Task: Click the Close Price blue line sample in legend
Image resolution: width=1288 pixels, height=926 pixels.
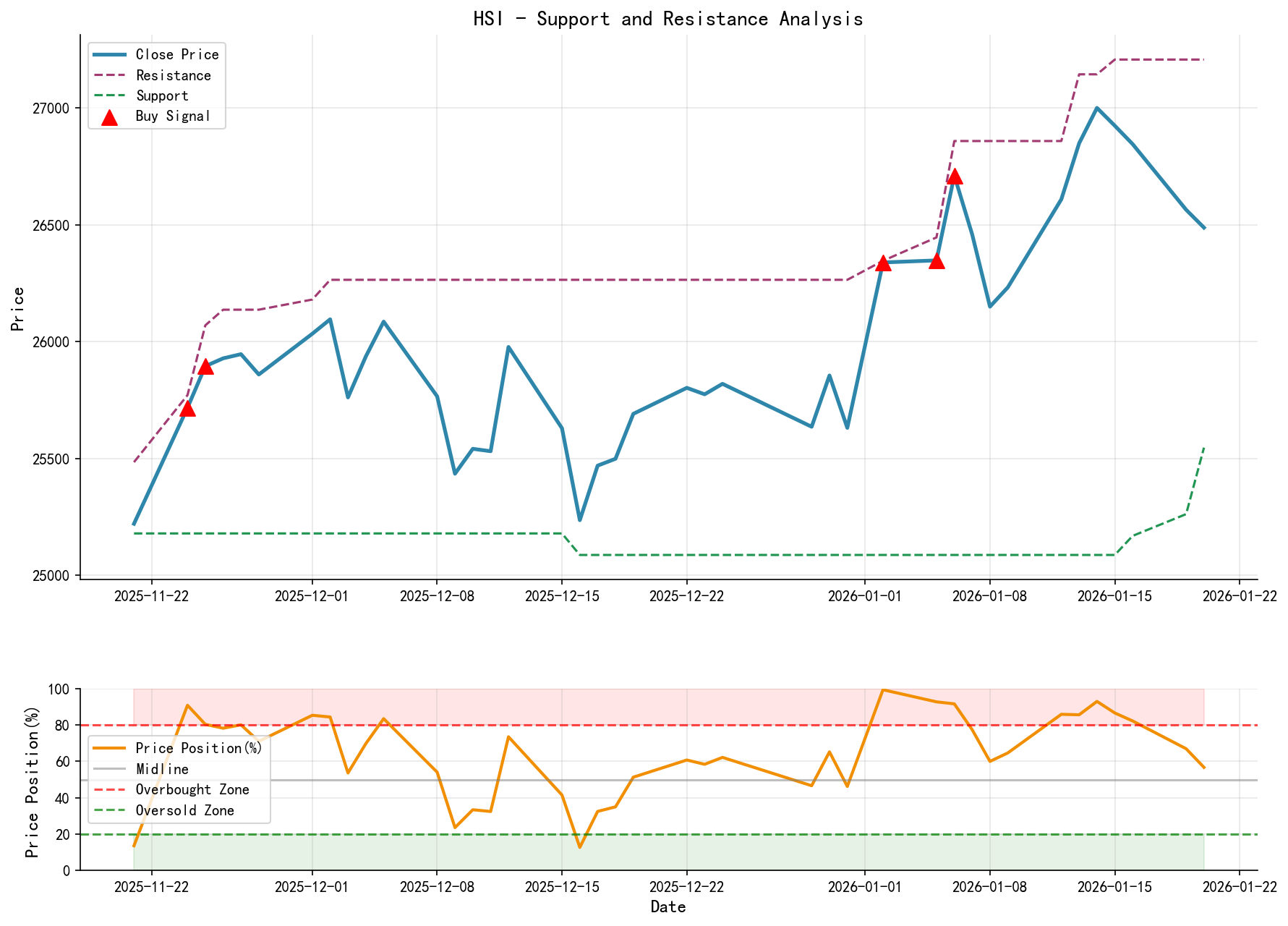Action: pyautogui.click(x=108, y=54)
